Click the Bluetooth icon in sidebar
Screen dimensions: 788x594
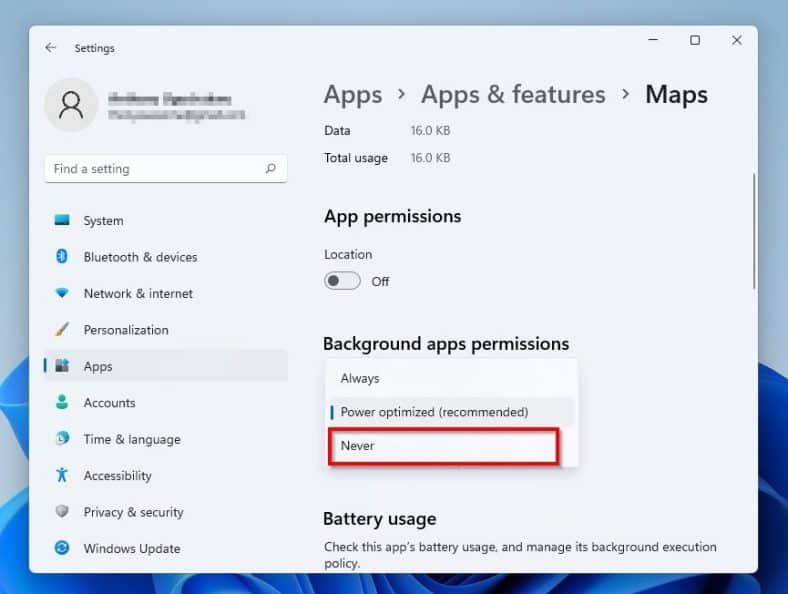62,256
